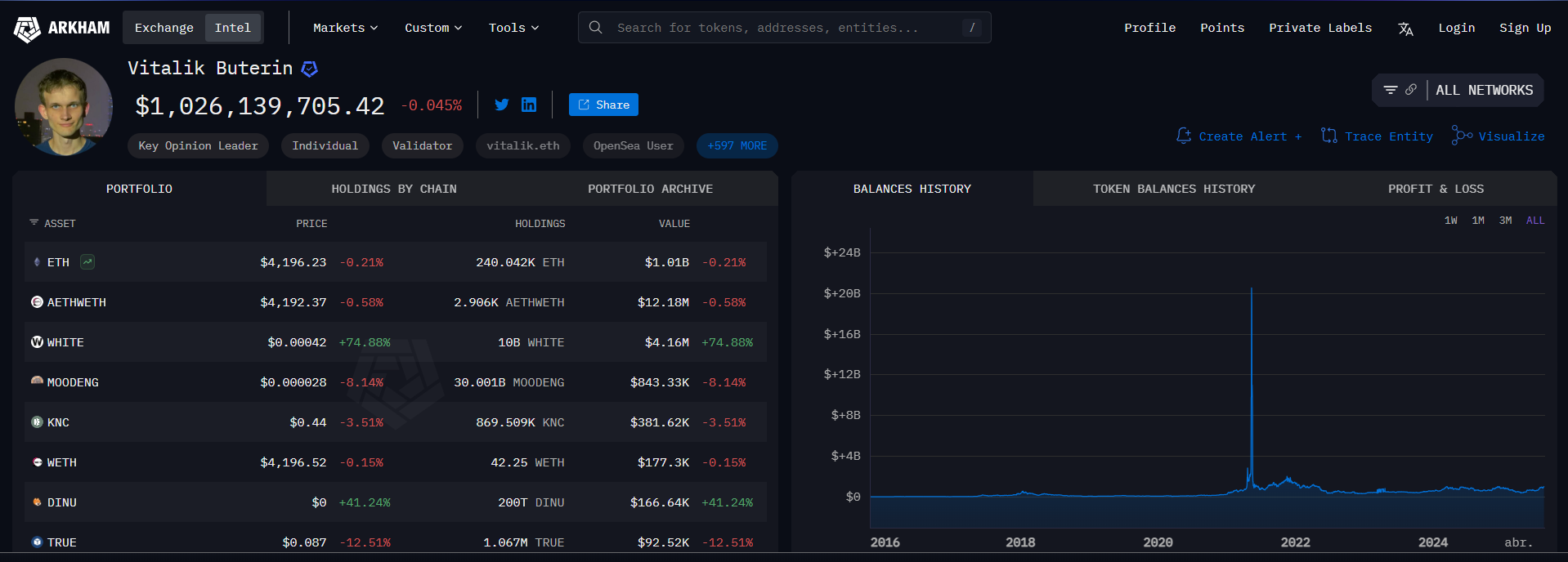Click the OpenSea User tag
Screen dimensions: 1568x562
pos(634,145)
